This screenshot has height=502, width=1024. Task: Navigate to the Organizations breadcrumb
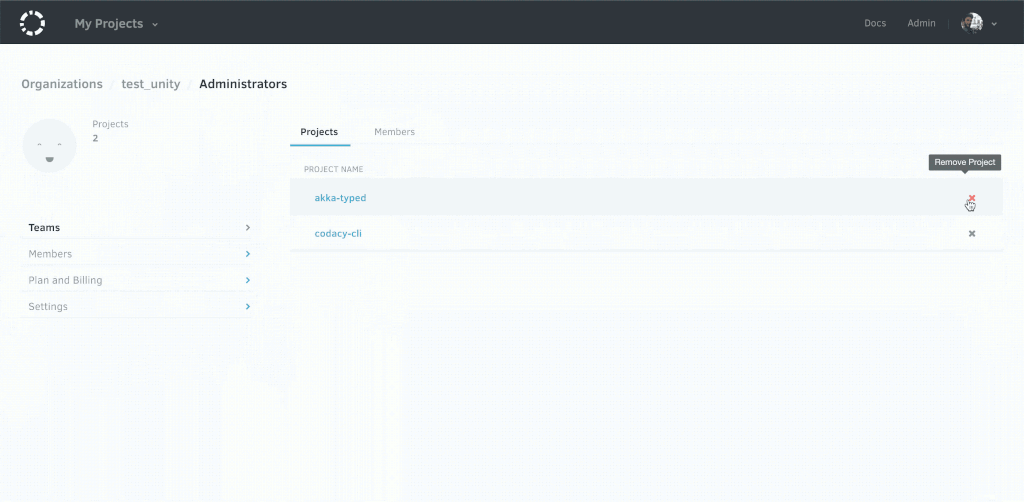tap(62, 84)
